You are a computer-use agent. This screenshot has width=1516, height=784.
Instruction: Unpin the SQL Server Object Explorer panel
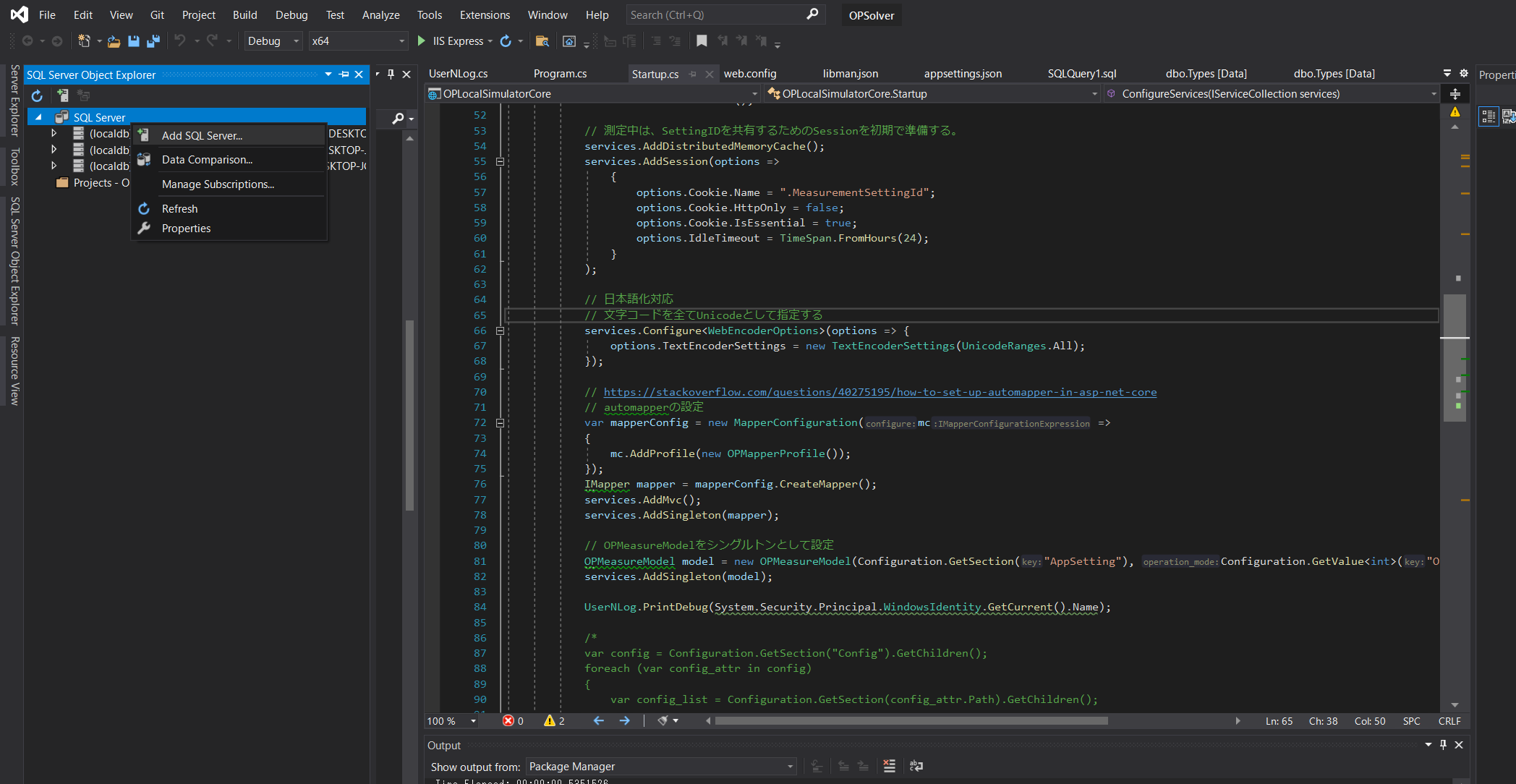click(x=344, y=74)
